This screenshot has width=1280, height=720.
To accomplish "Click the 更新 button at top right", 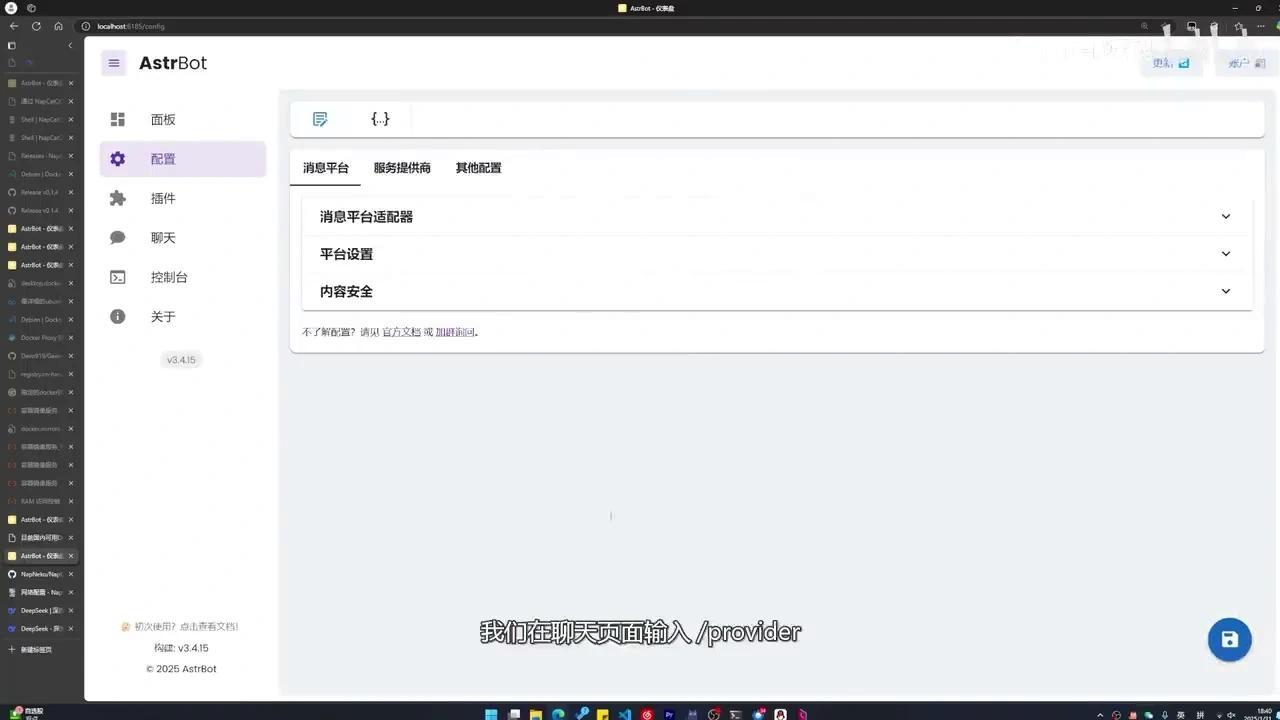I will click(1171, 63).
